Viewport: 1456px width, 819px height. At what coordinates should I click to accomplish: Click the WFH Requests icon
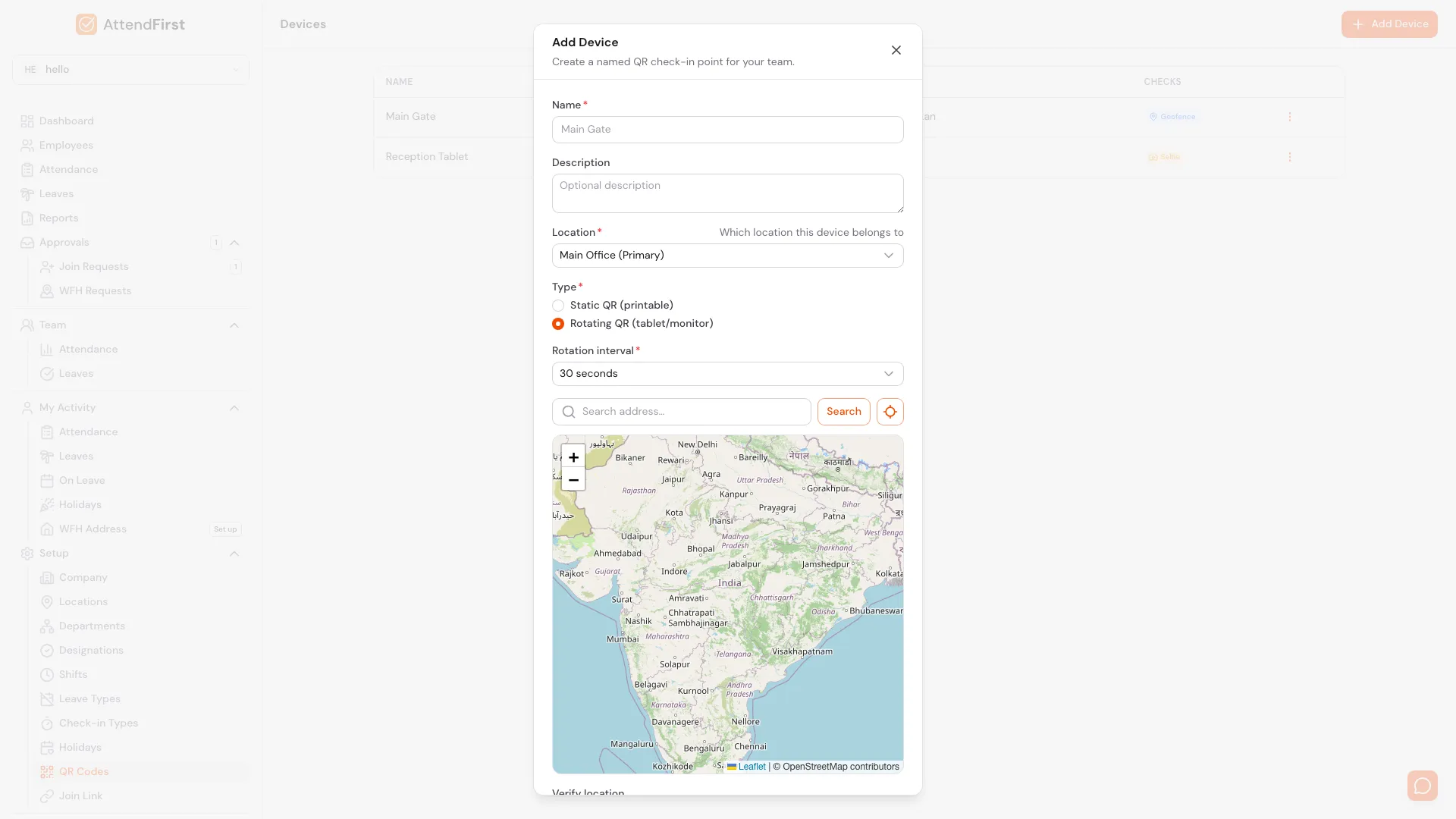pos(47,291)
